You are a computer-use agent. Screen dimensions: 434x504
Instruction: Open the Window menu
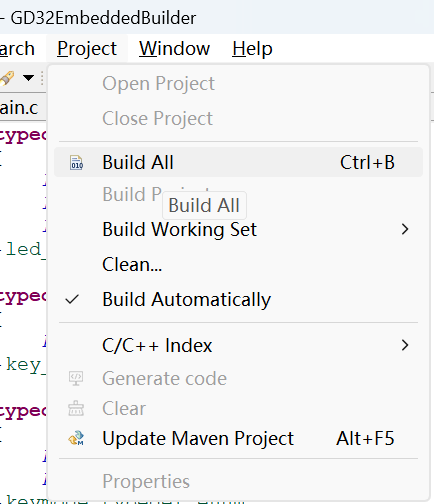point(174,49)
